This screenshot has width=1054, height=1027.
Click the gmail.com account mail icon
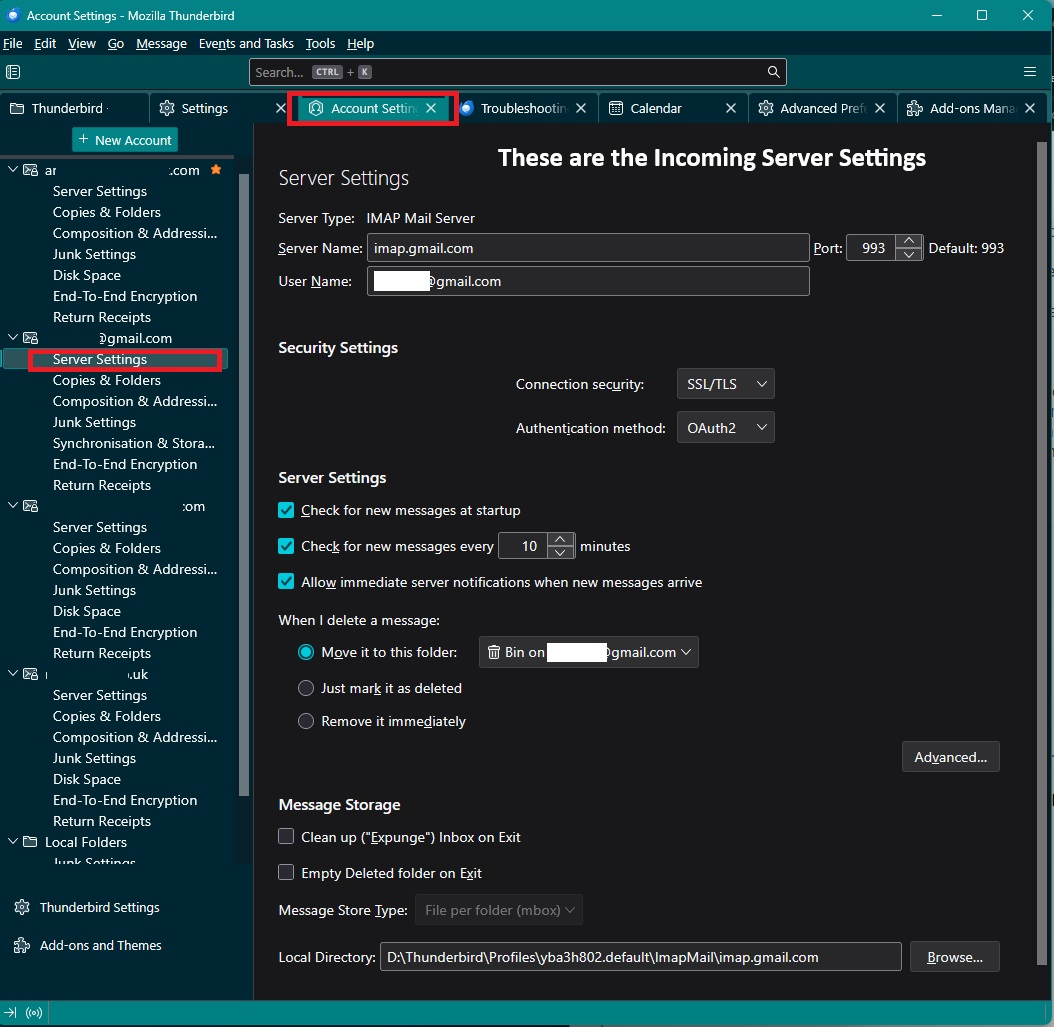(x=31, y=338)
